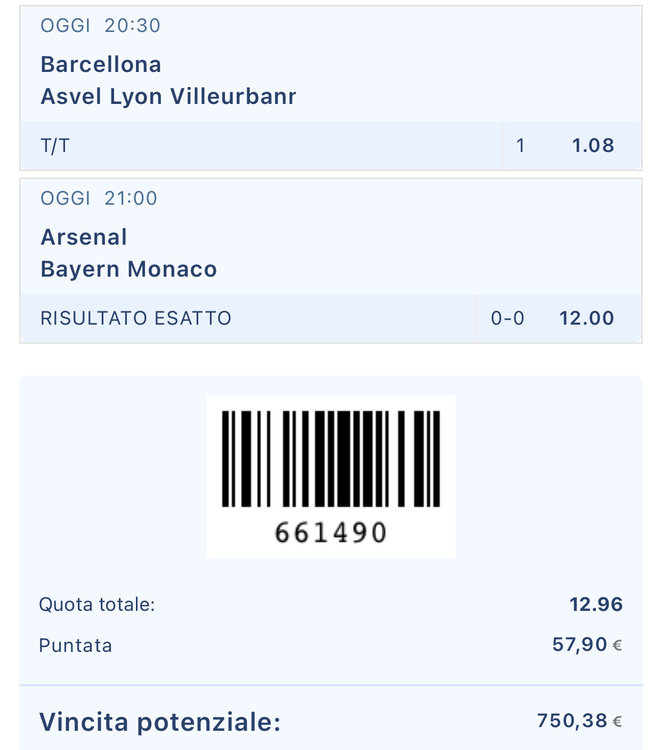The width and height of the screenshot is (662, 750).
Task: Tap the 57,90 € stake amount
Action: point(587,645)
